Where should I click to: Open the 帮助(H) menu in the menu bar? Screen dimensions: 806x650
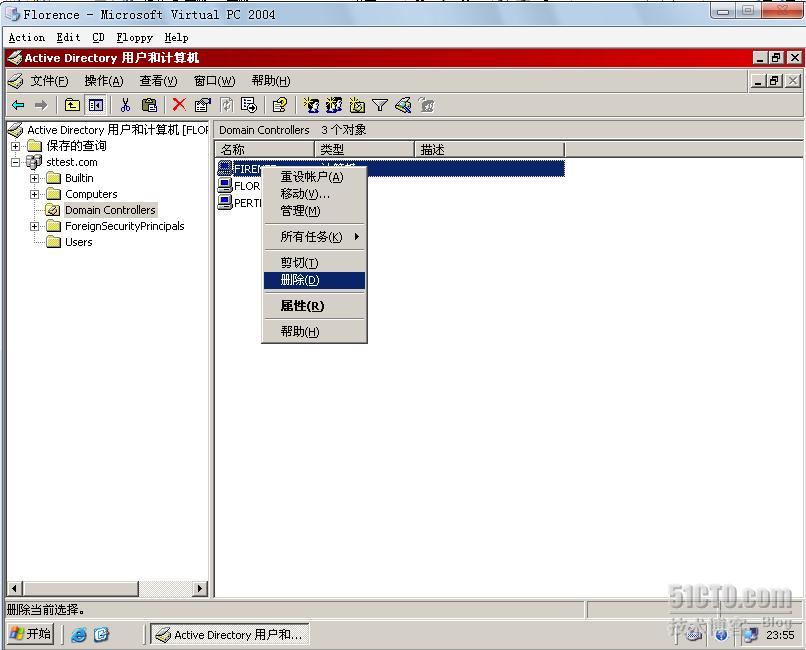click(271, 81)
